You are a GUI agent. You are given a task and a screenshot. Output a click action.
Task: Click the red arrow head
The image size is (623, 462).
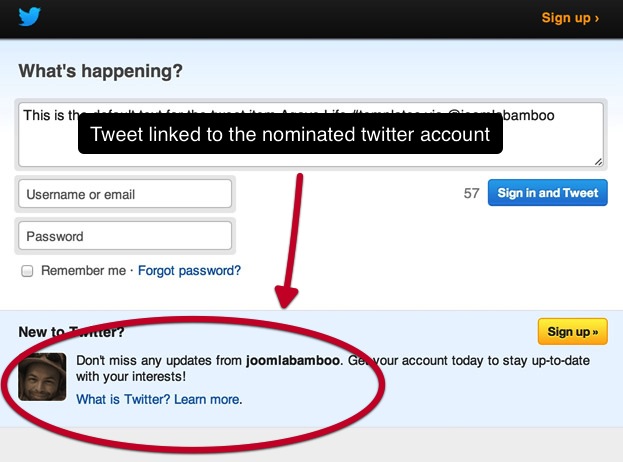[x=286, y=297]
